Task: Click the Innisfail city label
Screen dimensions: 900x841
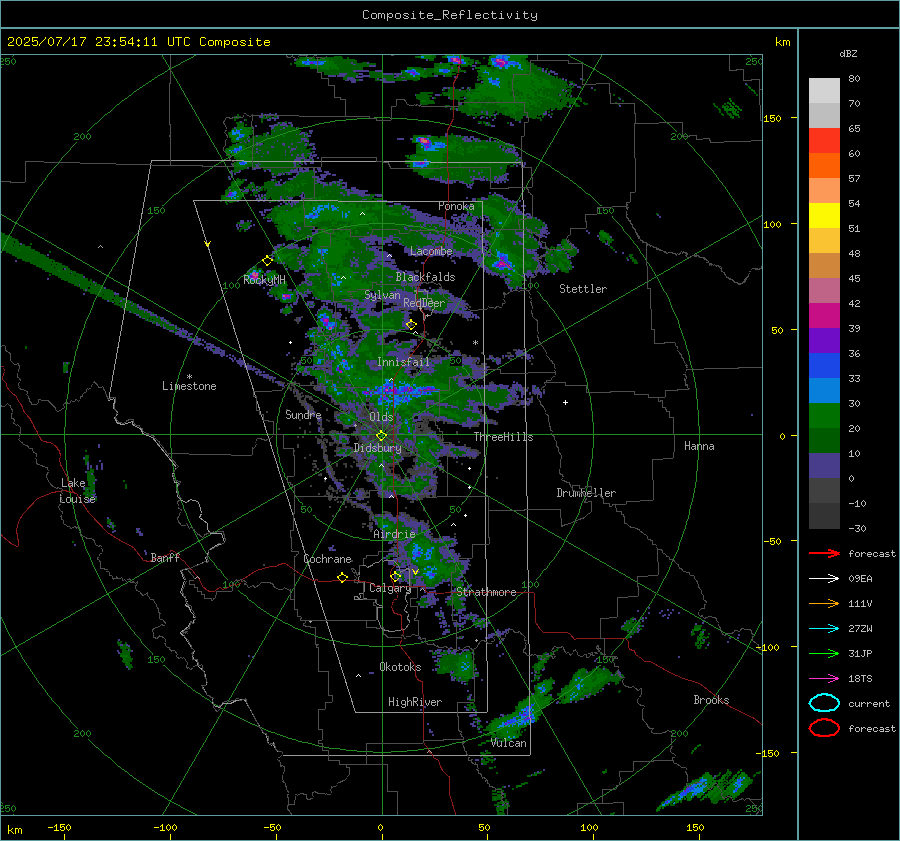Action: click(x=403, y=362)
